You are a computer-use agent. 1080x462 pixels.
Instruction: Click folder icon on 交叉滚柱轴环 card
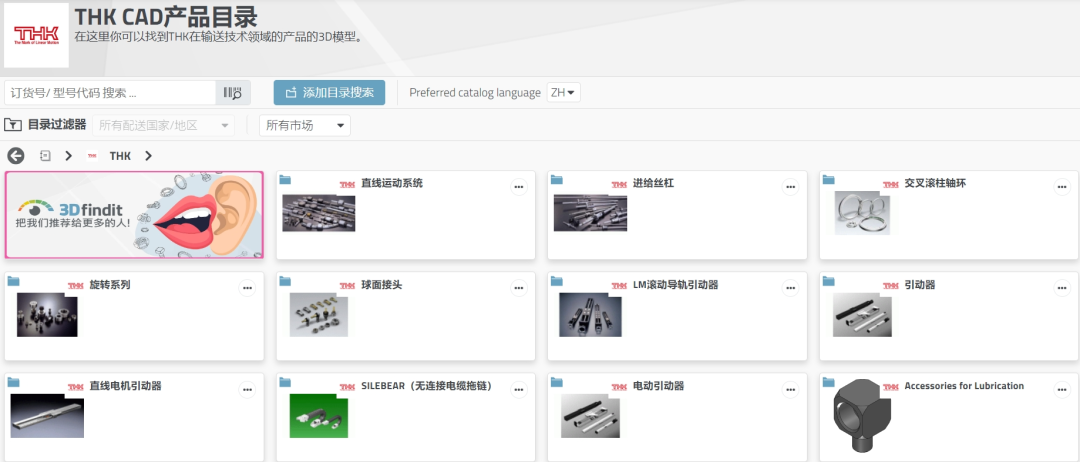tap(829, 180)
